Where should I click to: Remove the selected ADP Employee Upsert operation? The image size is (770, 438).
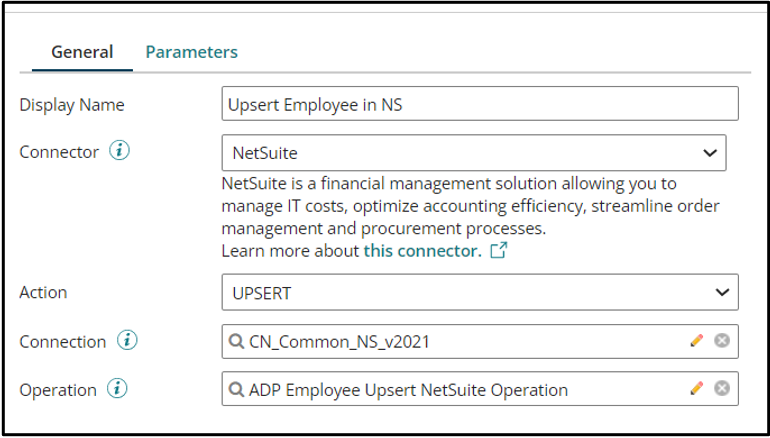point(721,389)
